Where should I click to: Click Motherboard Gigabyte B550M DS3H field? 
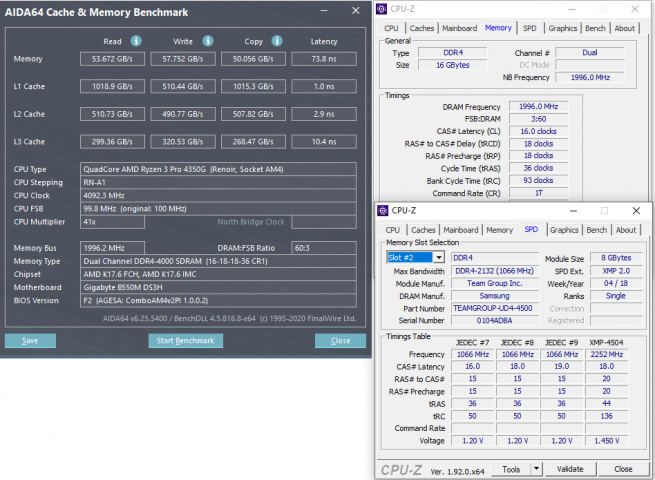[x=218, y=287]
